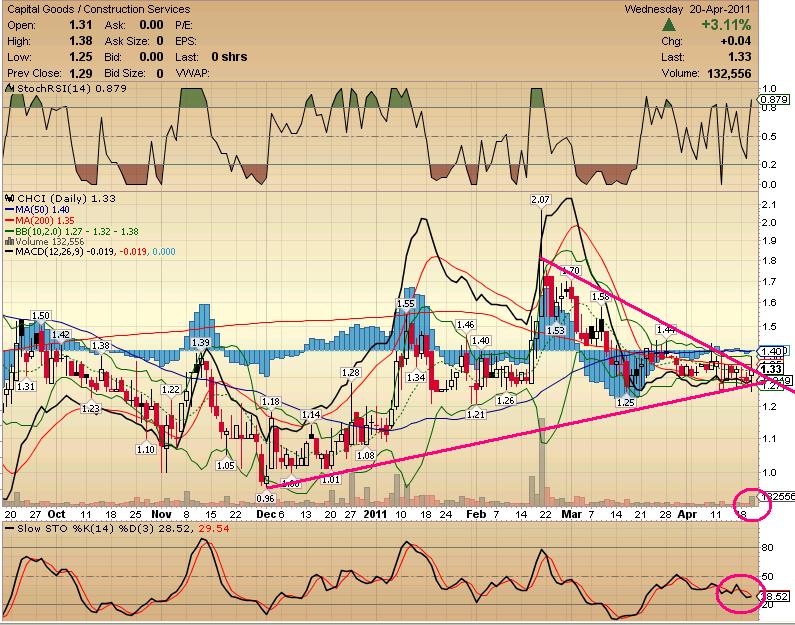Click the Capital Goods / Construction Services title

point(99,9)
